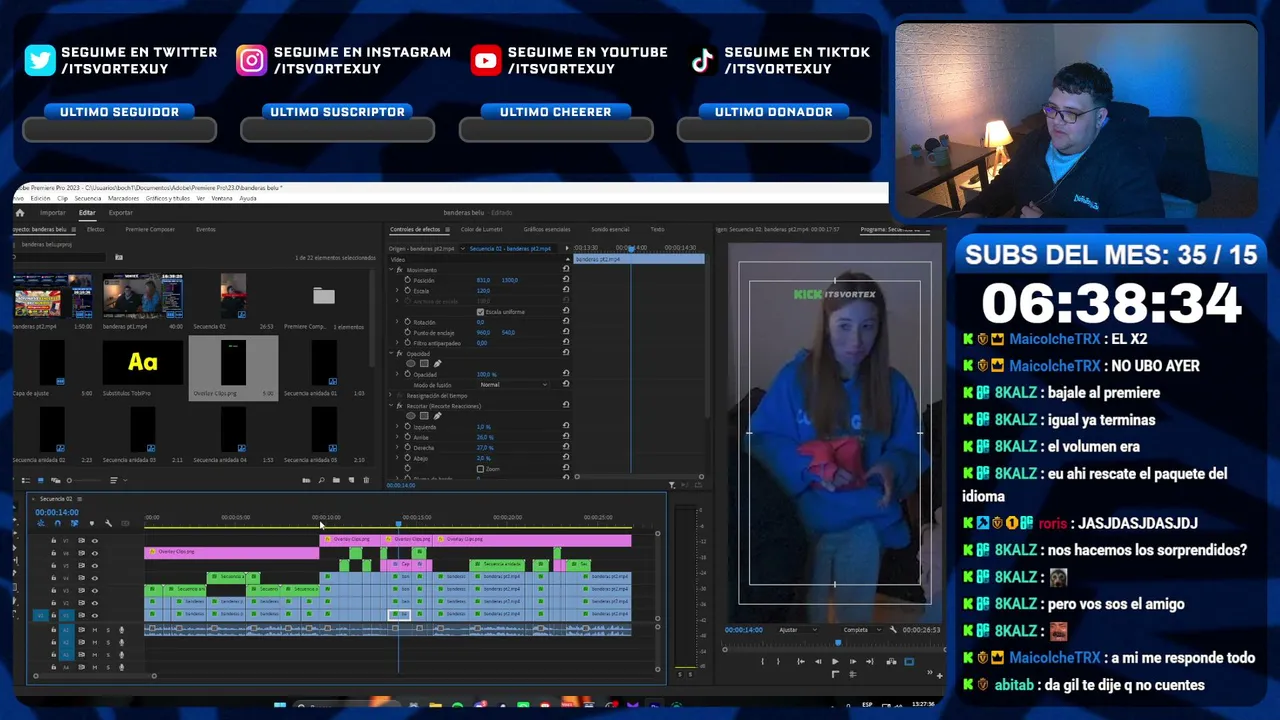Reset the Opacidad value with its reset arrow
This screenshot has height=720, width=1280.
click(566, 374)
